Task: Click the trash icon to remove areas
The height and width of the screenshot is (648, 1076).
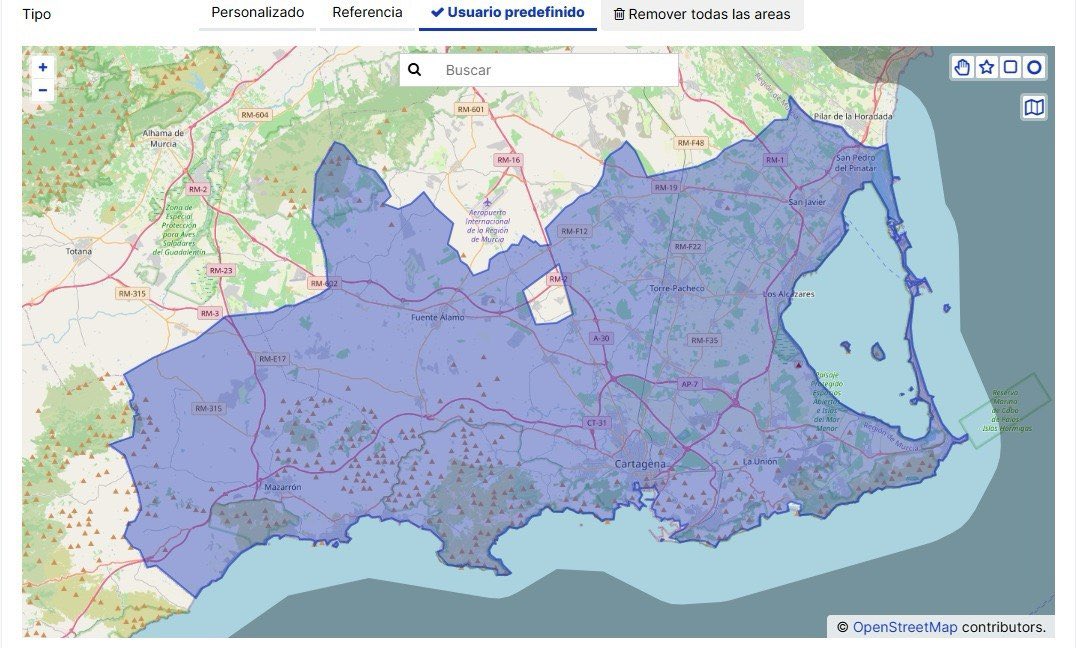Action: point(619,14)
